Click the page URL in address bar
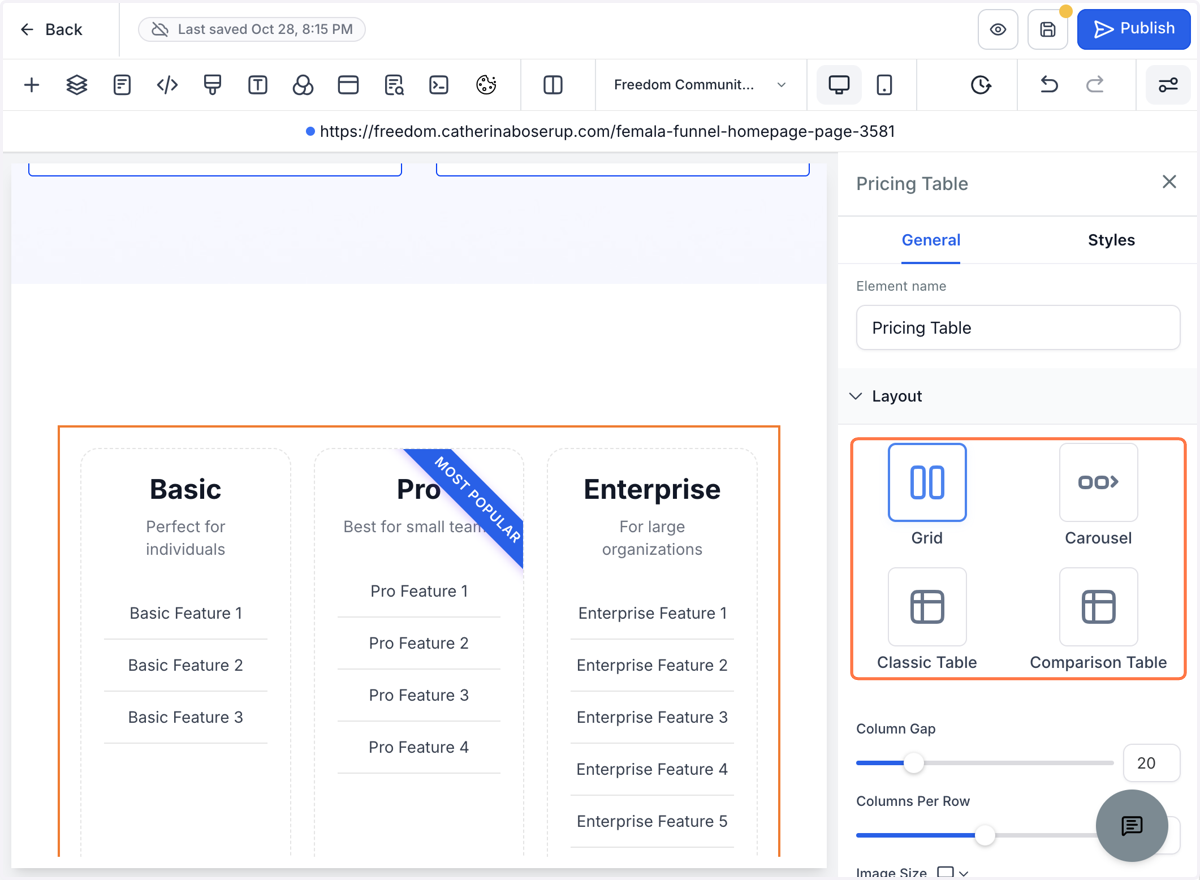This screenshot has height=880, width=1200. click(x=607, y=131)
